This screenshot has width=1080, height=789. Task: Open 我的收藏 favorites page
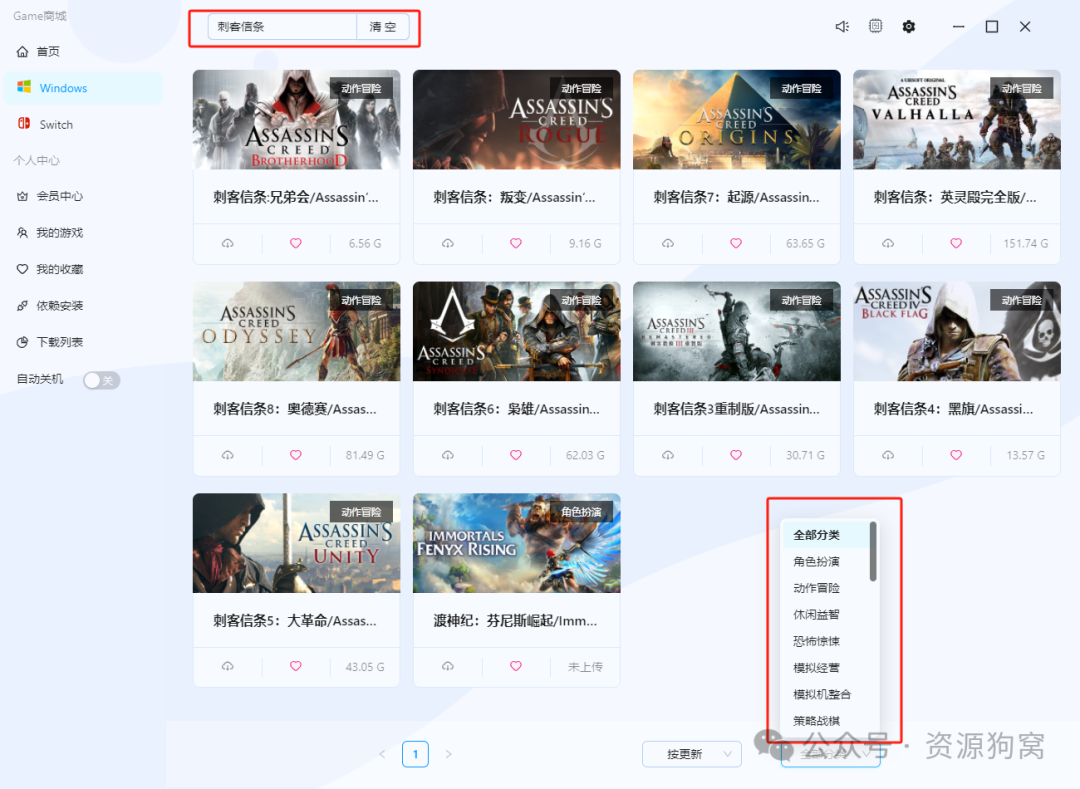click(83, 269)
